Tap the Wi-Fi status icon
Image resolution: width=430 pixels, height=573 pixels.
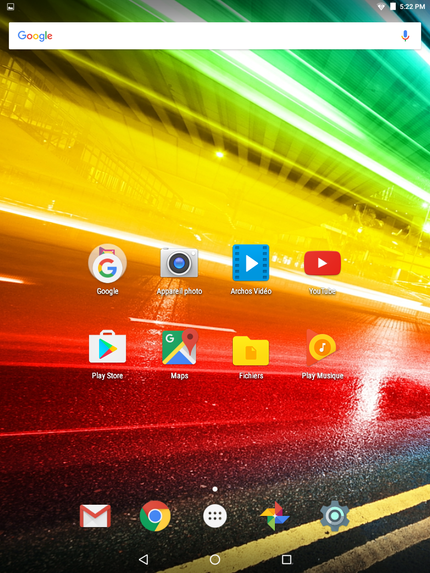pos(381,7)
